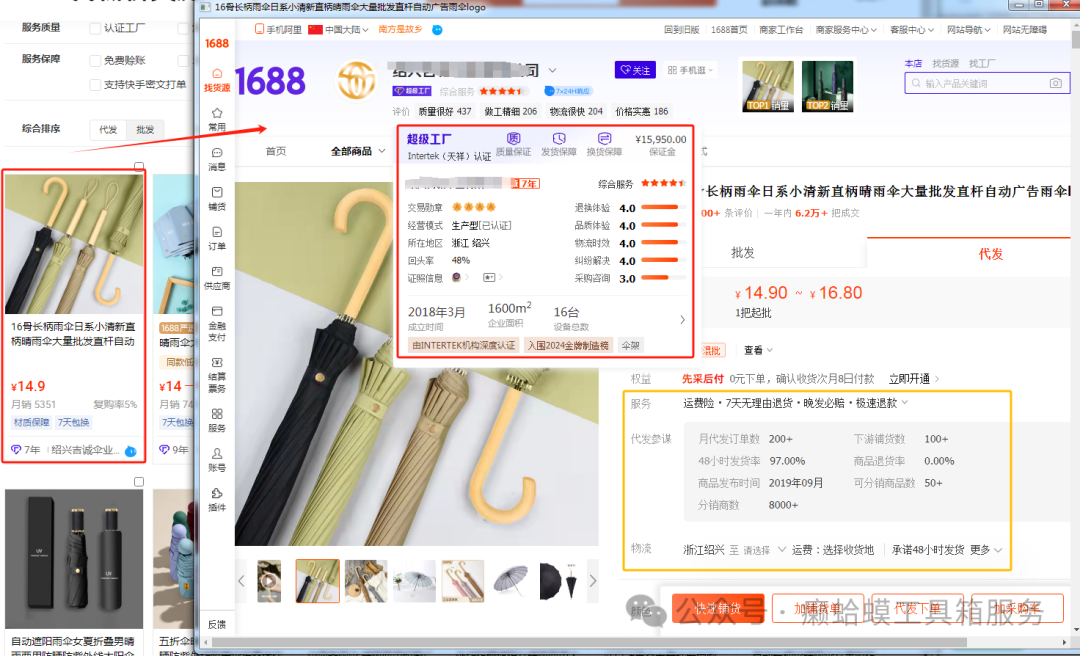Viewport: 1080px width, 656px height.
Task: Switch to the 代发 tab
Action: coord(990,254)
